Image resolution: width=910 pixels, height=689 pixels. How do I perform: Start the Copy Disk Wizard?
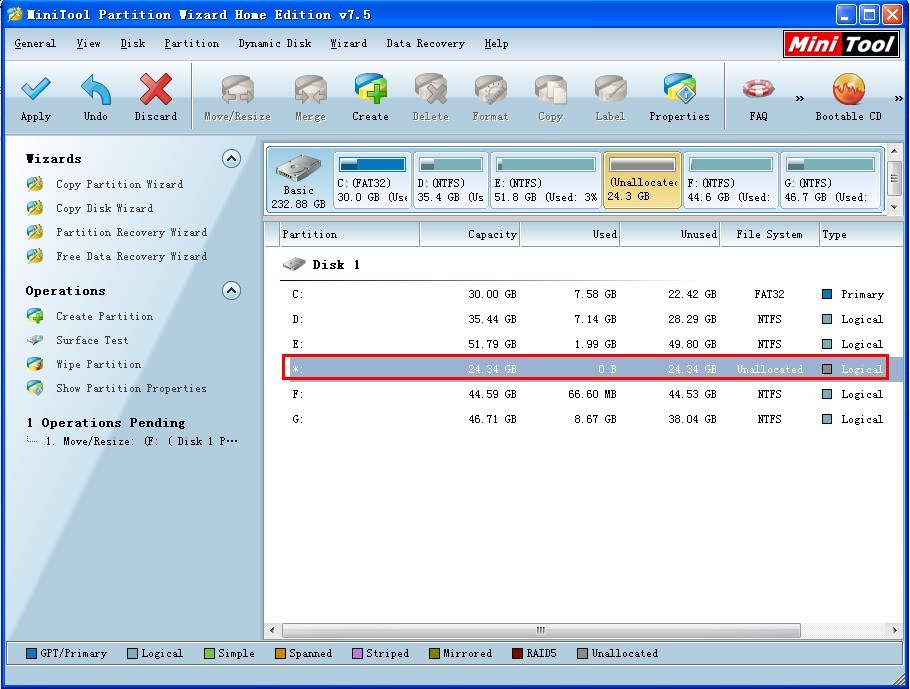104,208
